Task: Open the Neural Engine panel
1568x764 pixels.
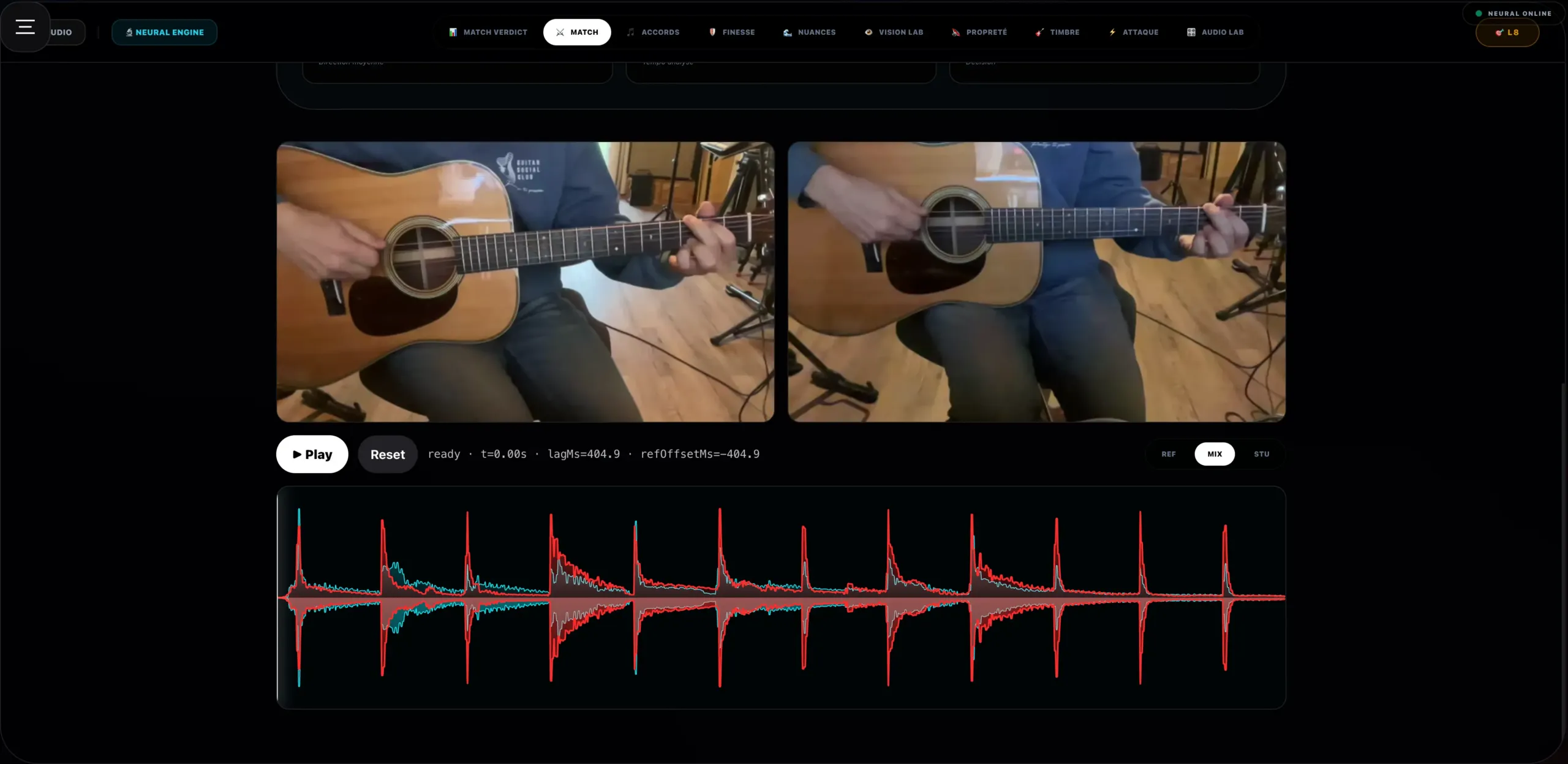Action: 164,32
